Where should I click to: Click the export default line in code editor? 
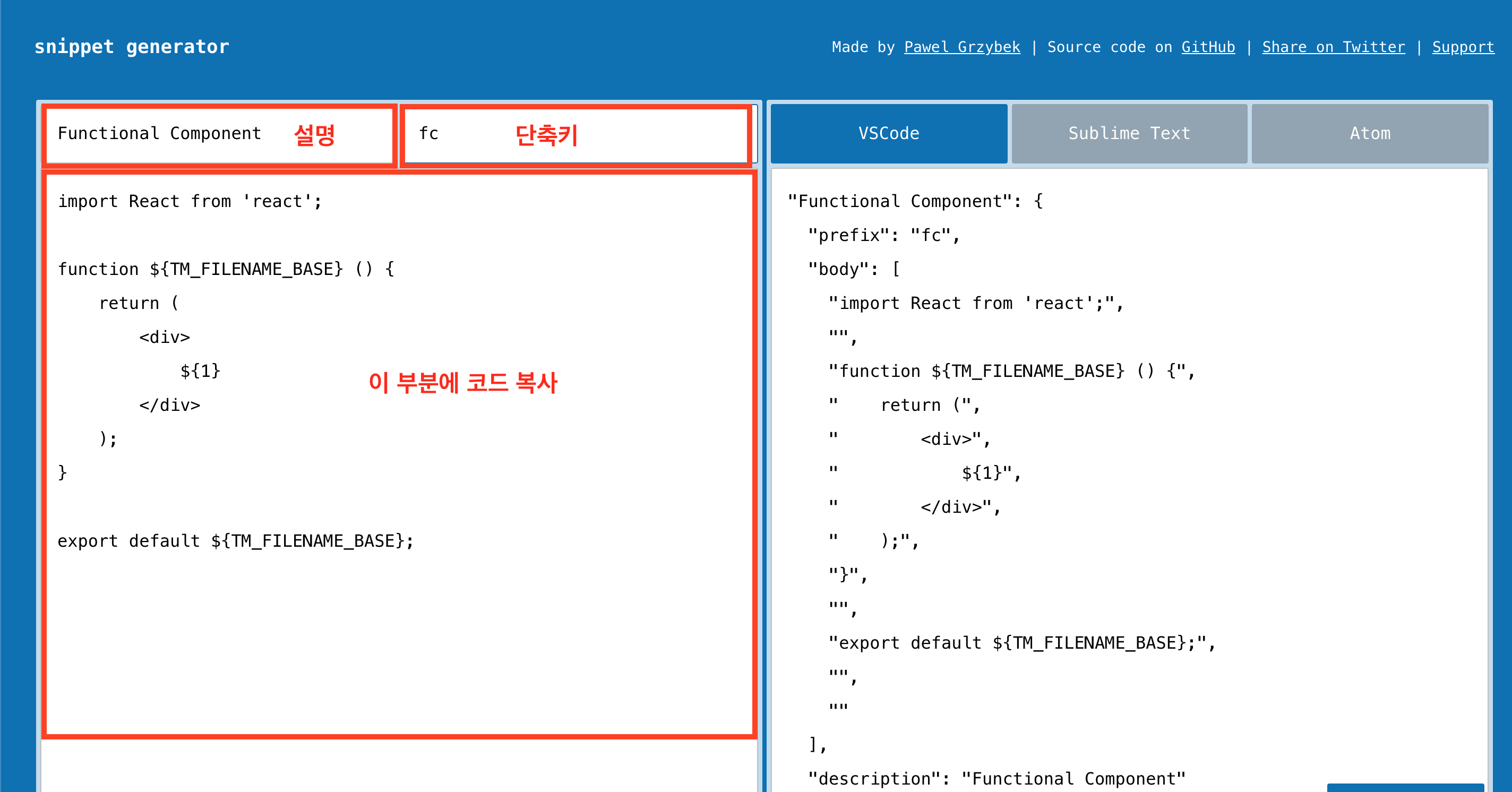235,540
